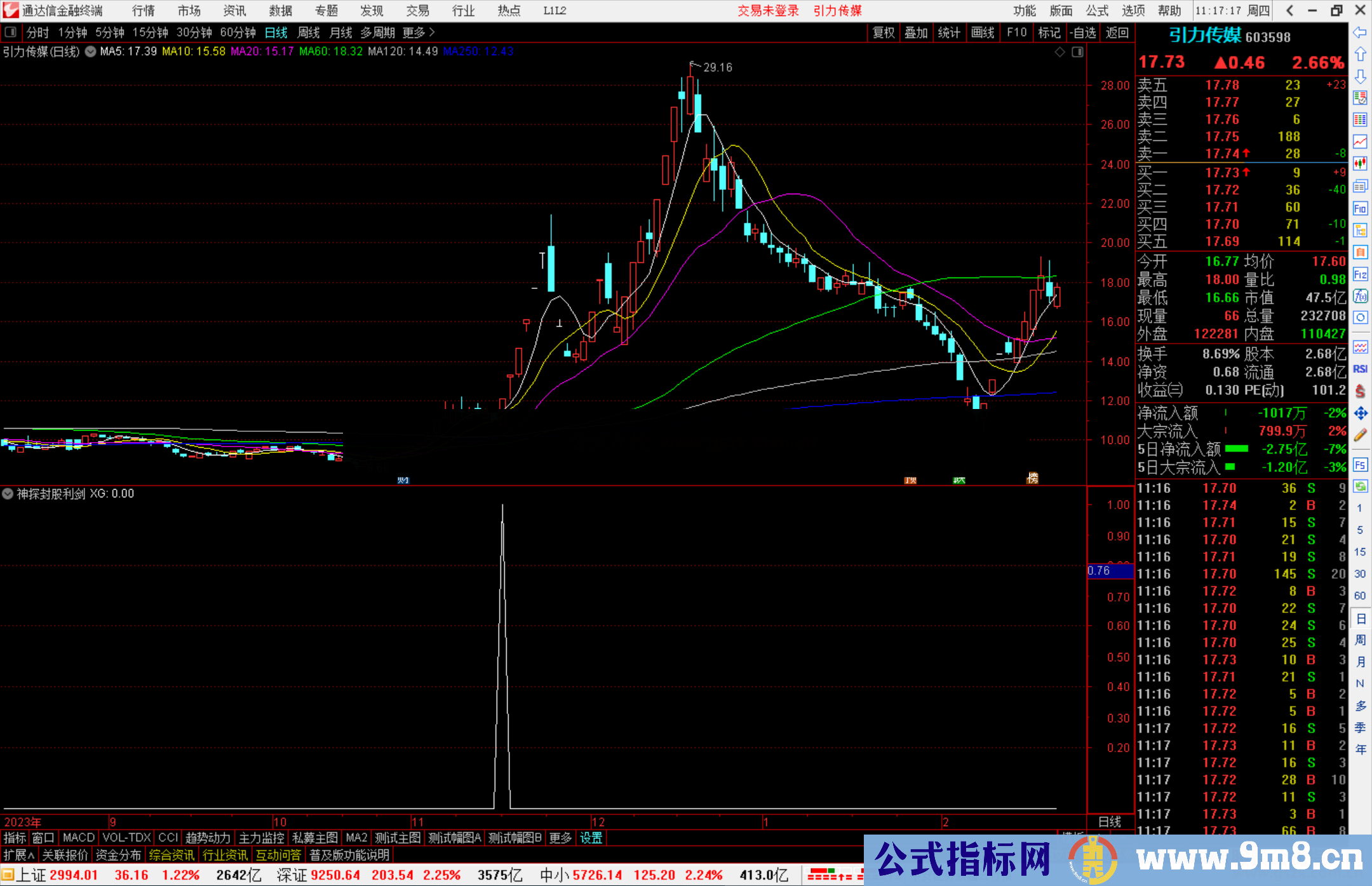
Task: Toggle the main chart MA indicator circle
Action: (x=91, y=51)
